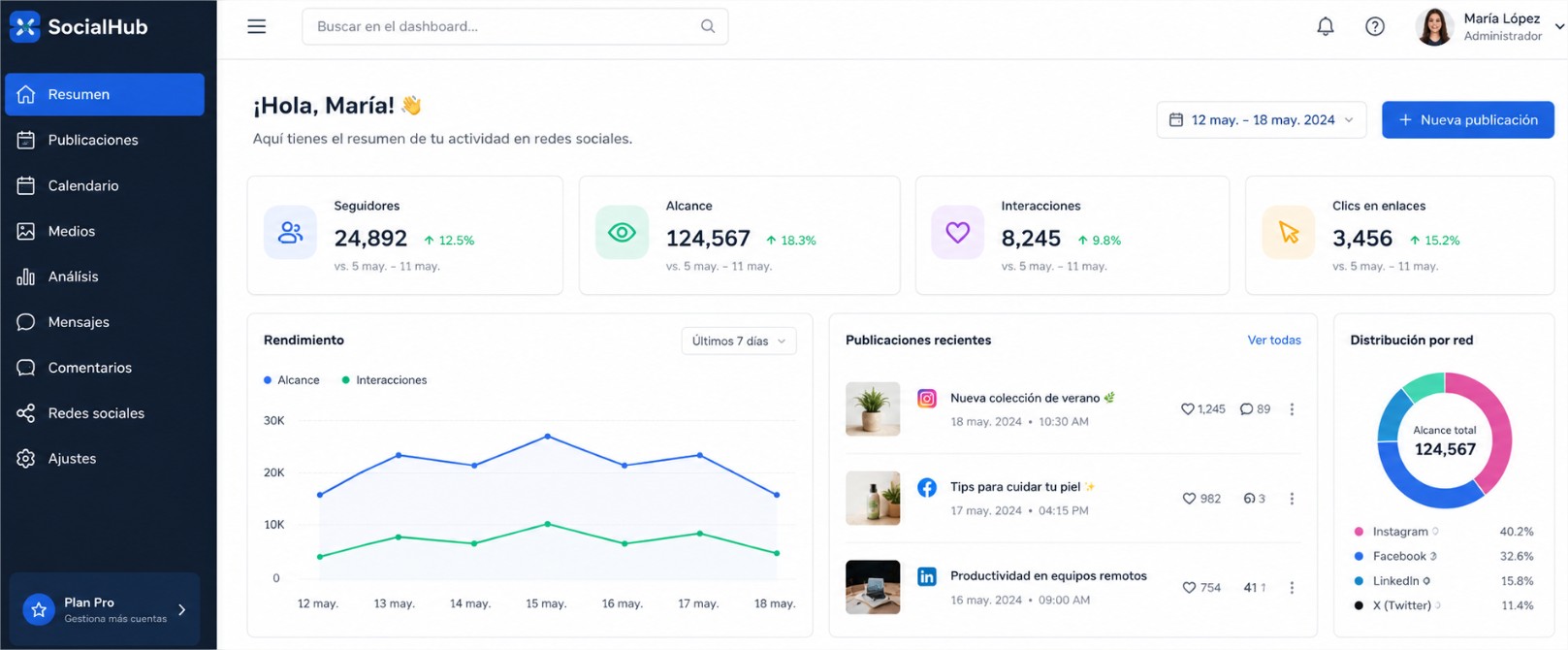
Task: Click the pink Instagram legend dot
Action: point(1359,532)
